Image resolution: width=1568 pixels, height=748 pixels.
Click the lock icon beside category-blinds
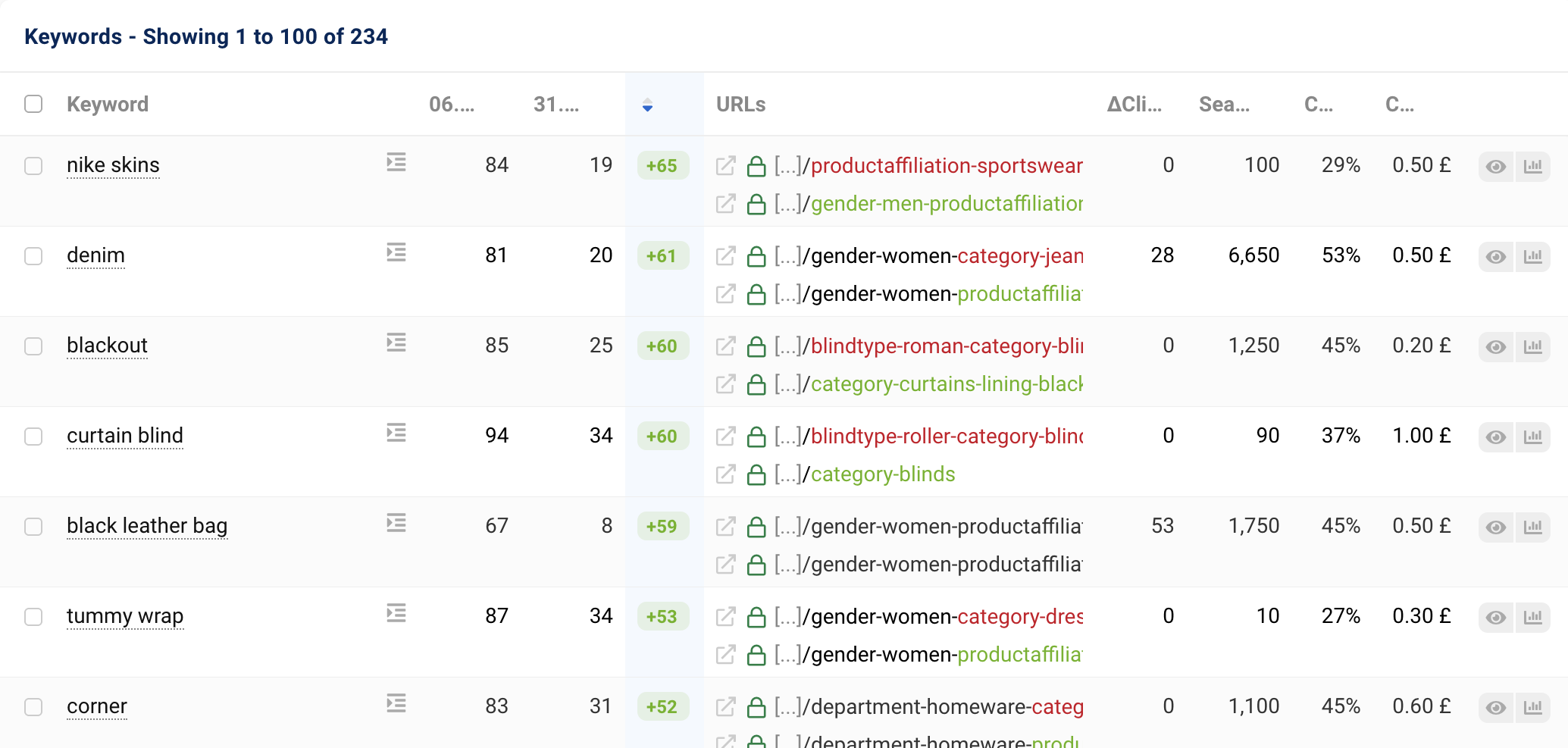(x=756, y=474)
